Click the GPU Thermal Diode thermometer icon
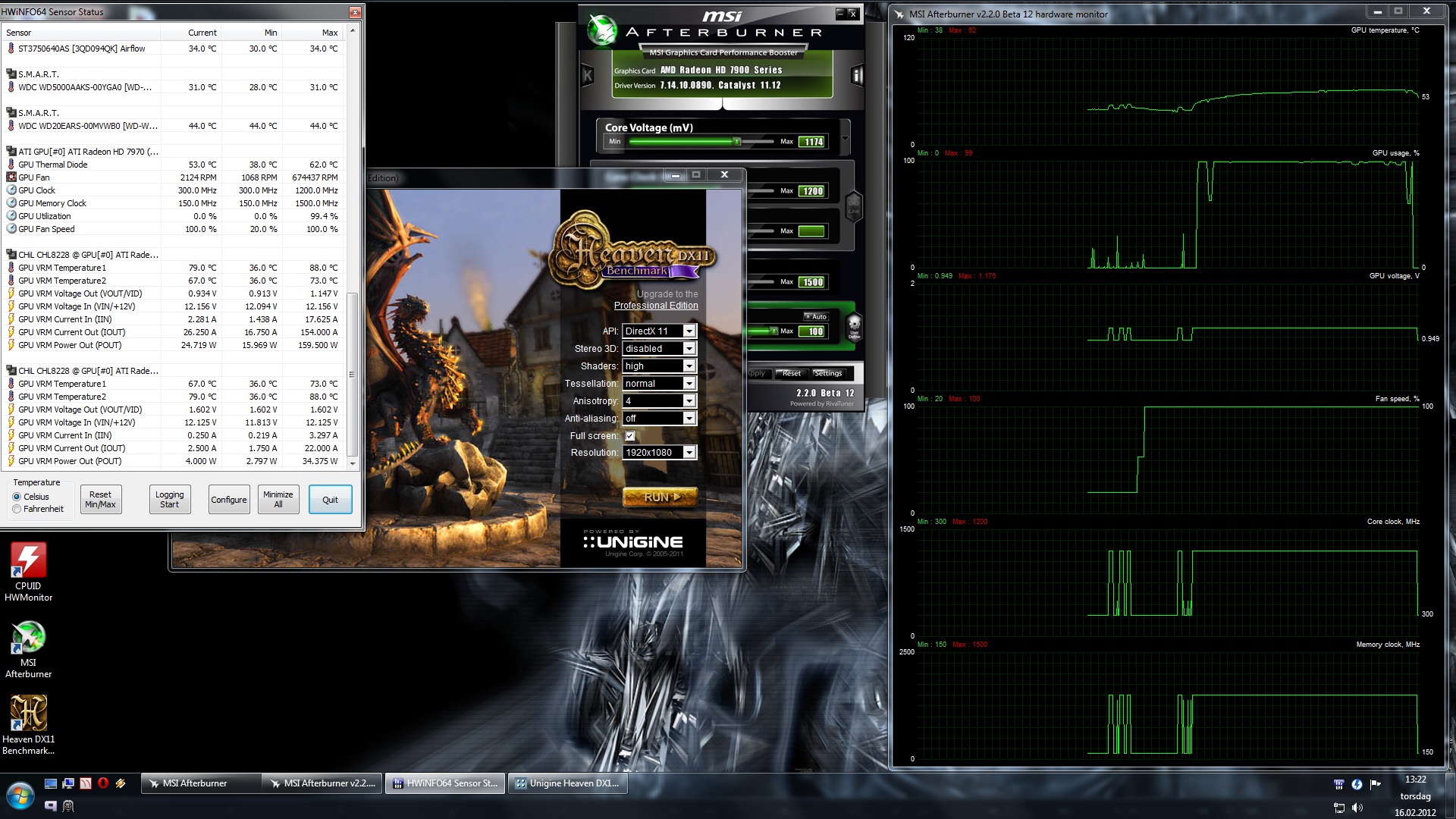The width and height of the screenshot is (1456, 819). point(11,165)
